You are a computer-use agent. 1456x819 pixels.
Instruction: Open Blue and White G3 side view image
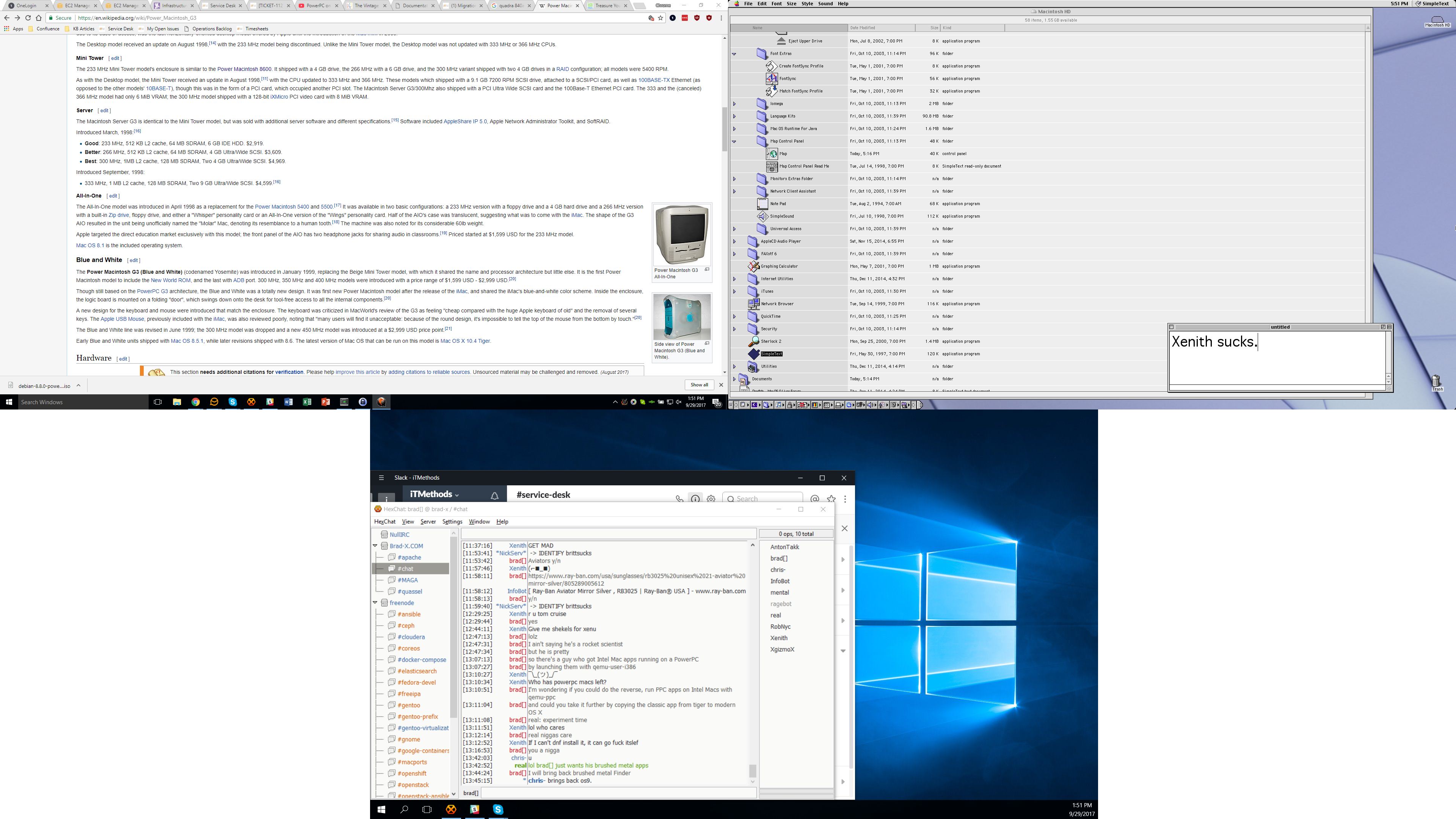pyautogui.click(x=682, y=317)
